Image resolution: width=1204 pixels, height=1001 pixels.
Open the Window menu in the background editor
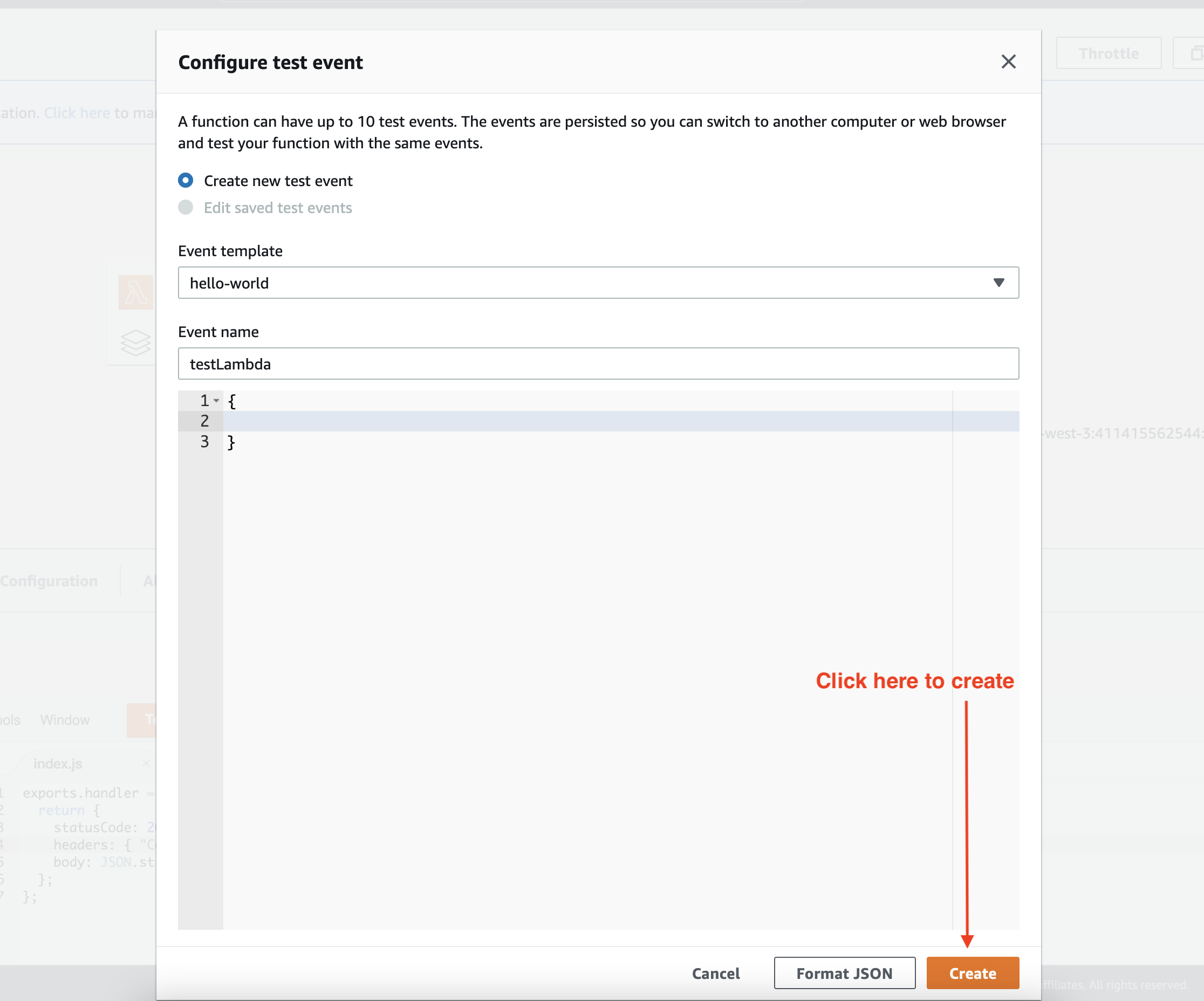click(65, 719)
